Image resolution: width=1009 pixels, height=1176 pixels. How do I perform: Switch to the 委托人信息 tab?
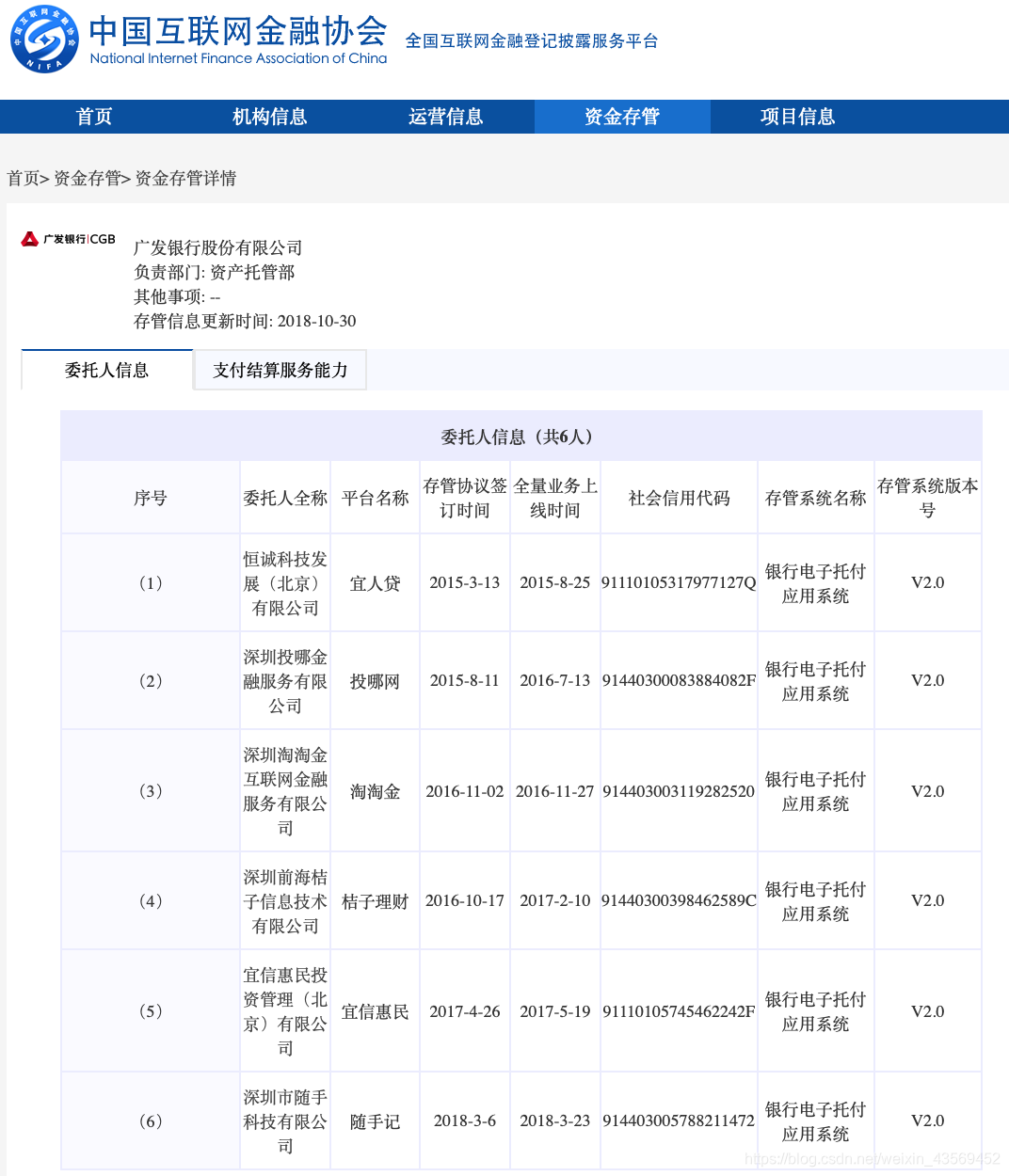tap(107, 370)
